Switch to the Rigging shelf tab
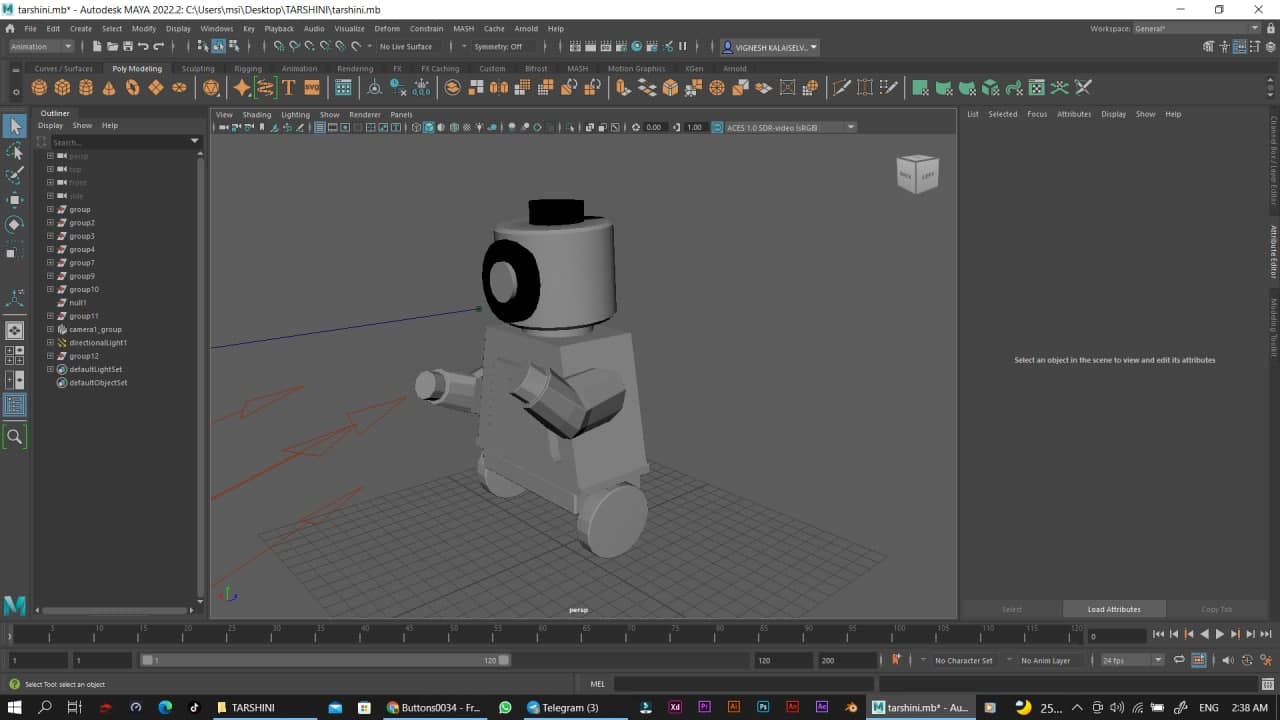 247,69
